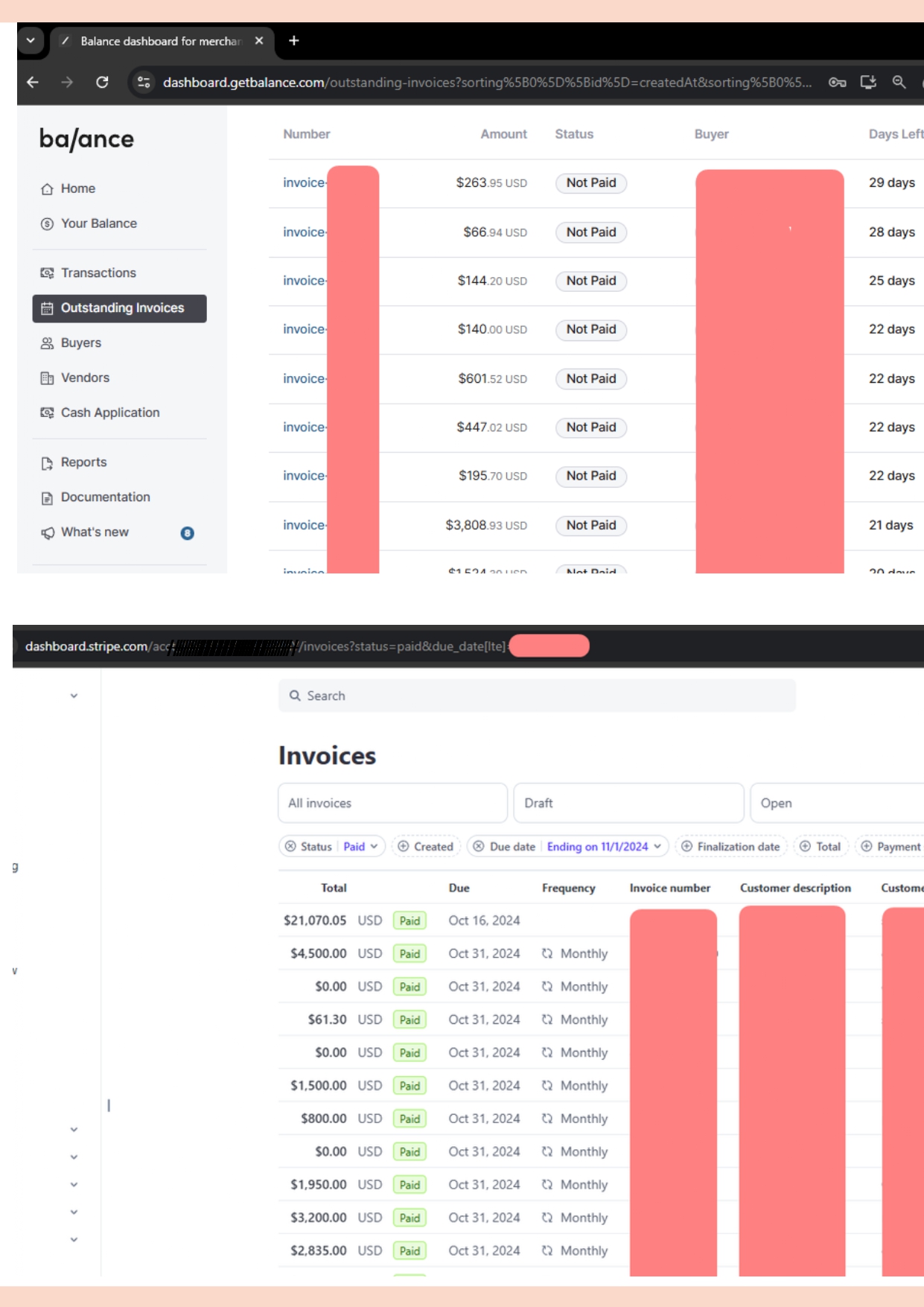Screen dimensions: 924x1307
Task: Open the first invoice link in list
Action: [x=304, y=183]
